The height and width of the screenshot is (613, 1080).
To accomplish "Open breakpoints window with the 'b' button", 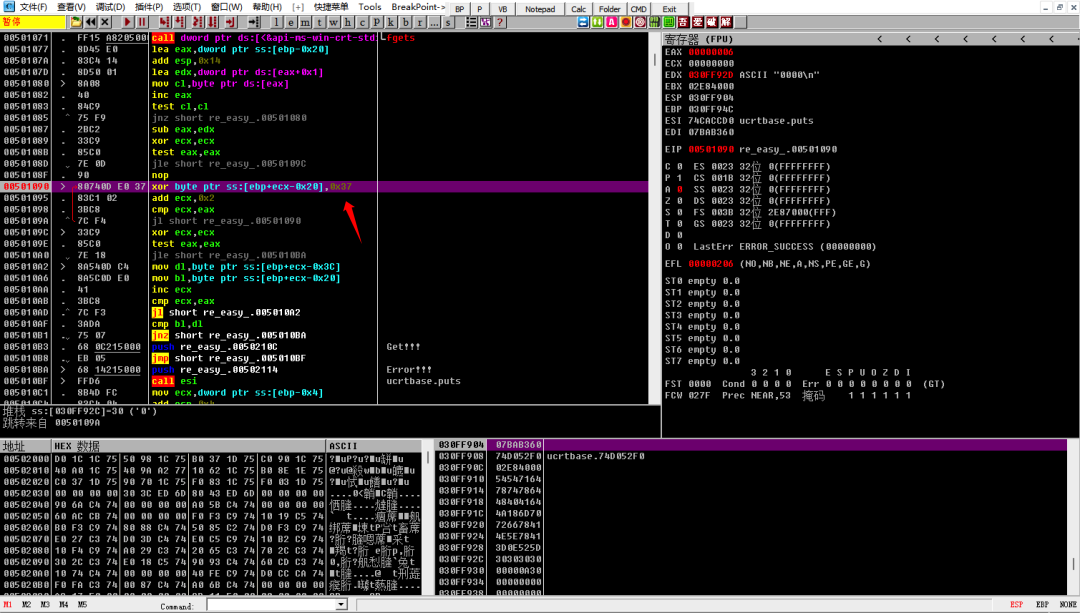I will (x=406, y=22).
